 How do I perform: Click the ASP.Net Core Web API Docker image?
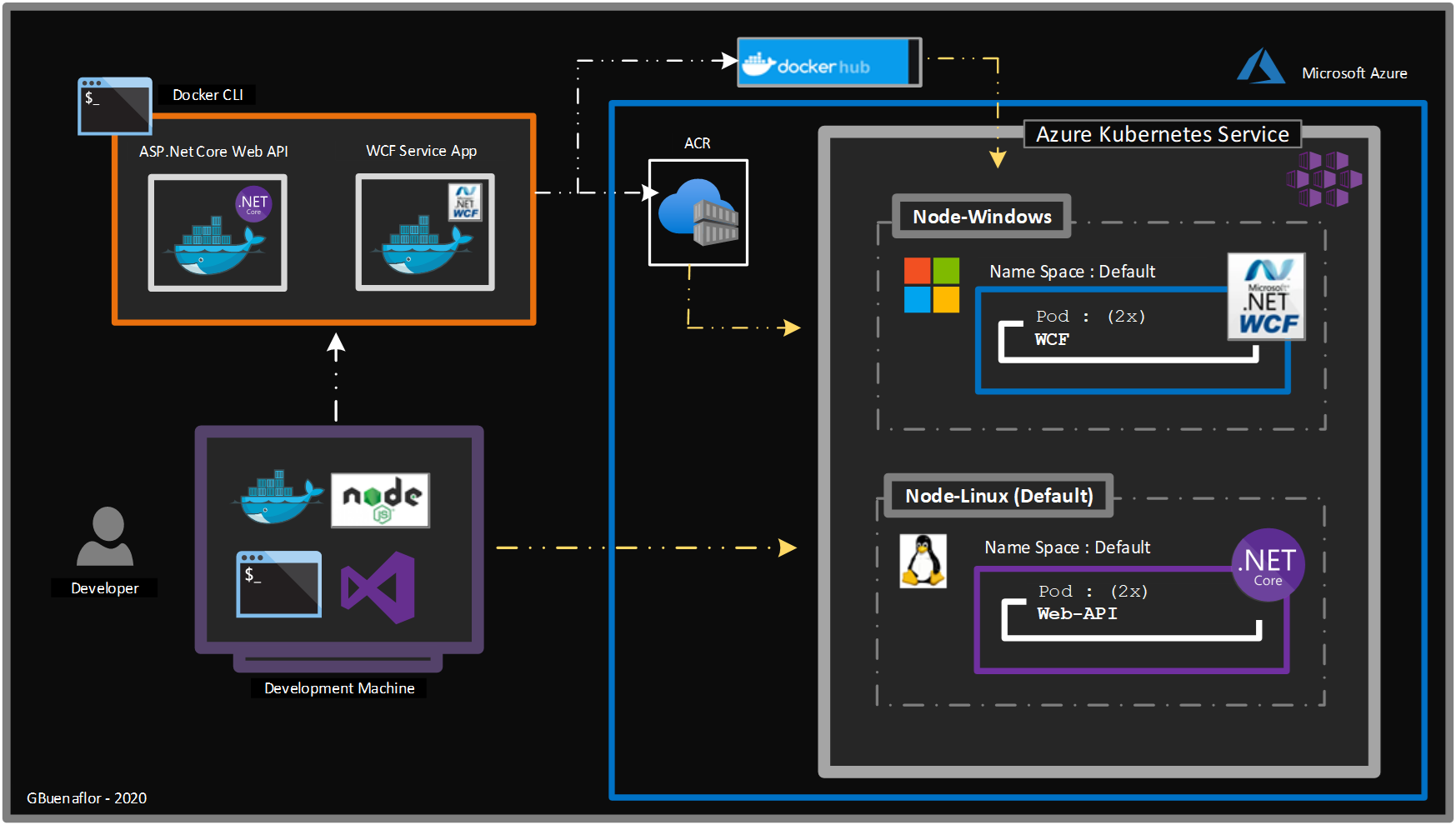[x=218, y=232]
